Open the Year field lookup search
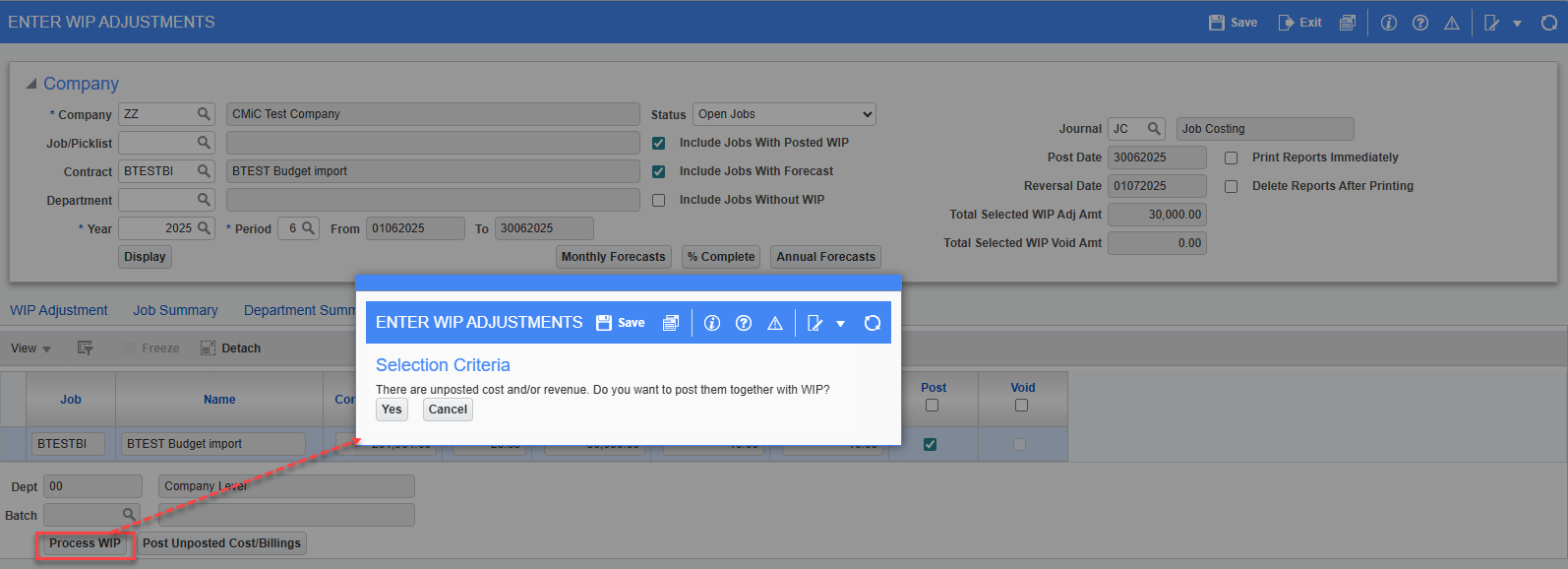Screen dimensions: 1568x569 [x=205, y=228]
